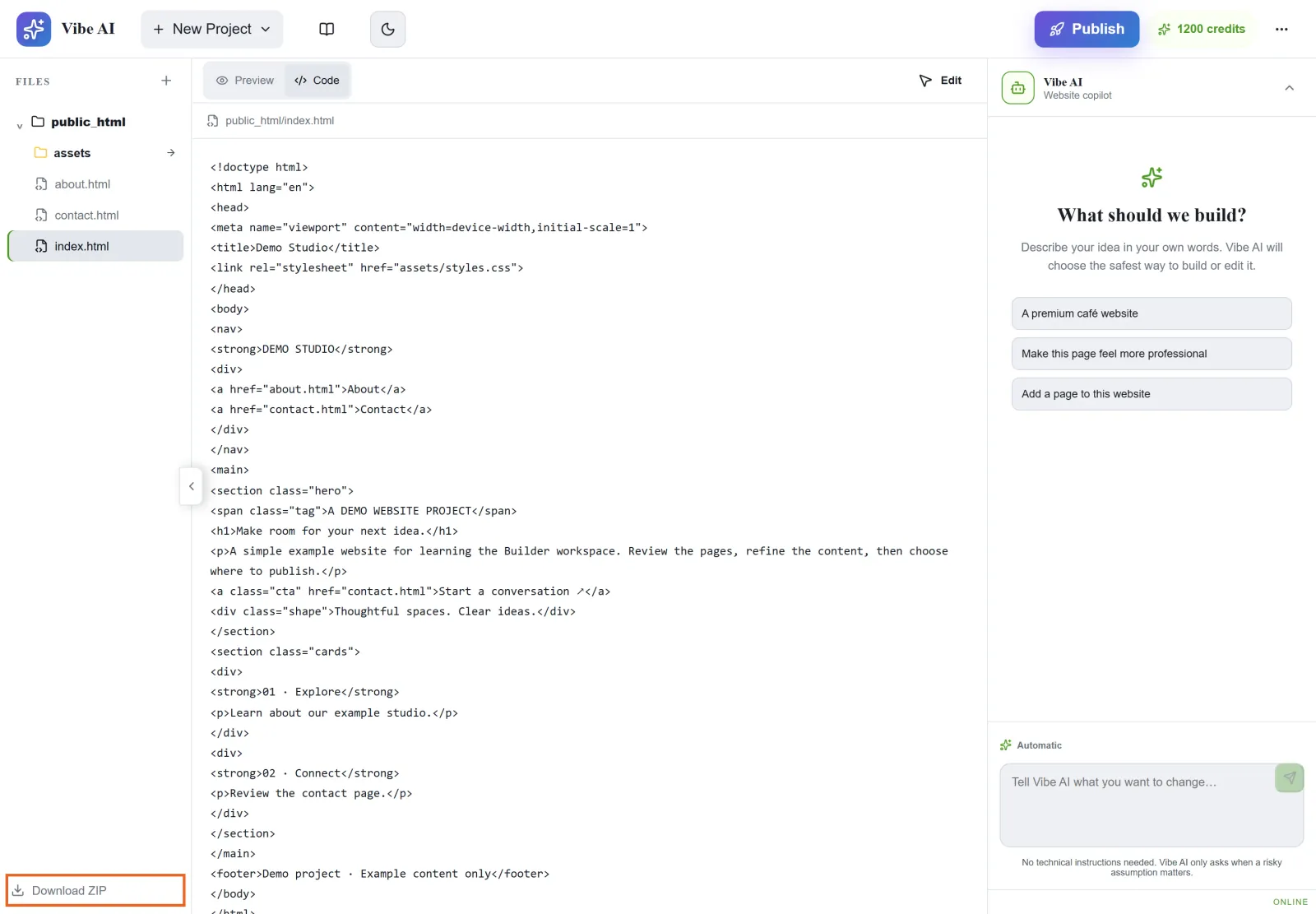
Task: Click the about.html file icon
Action: pyautogui.click(x=41, y=184)
